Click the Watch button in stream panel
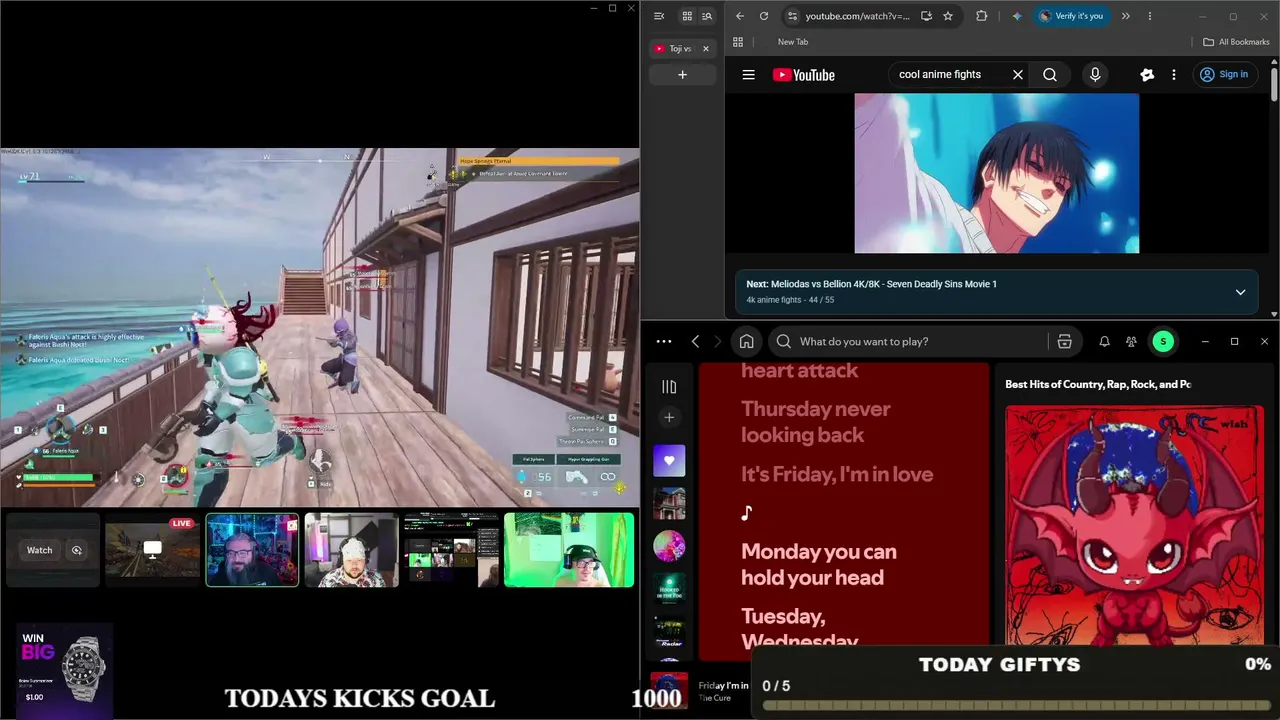 pyautogui.click(x=40, y=550)
